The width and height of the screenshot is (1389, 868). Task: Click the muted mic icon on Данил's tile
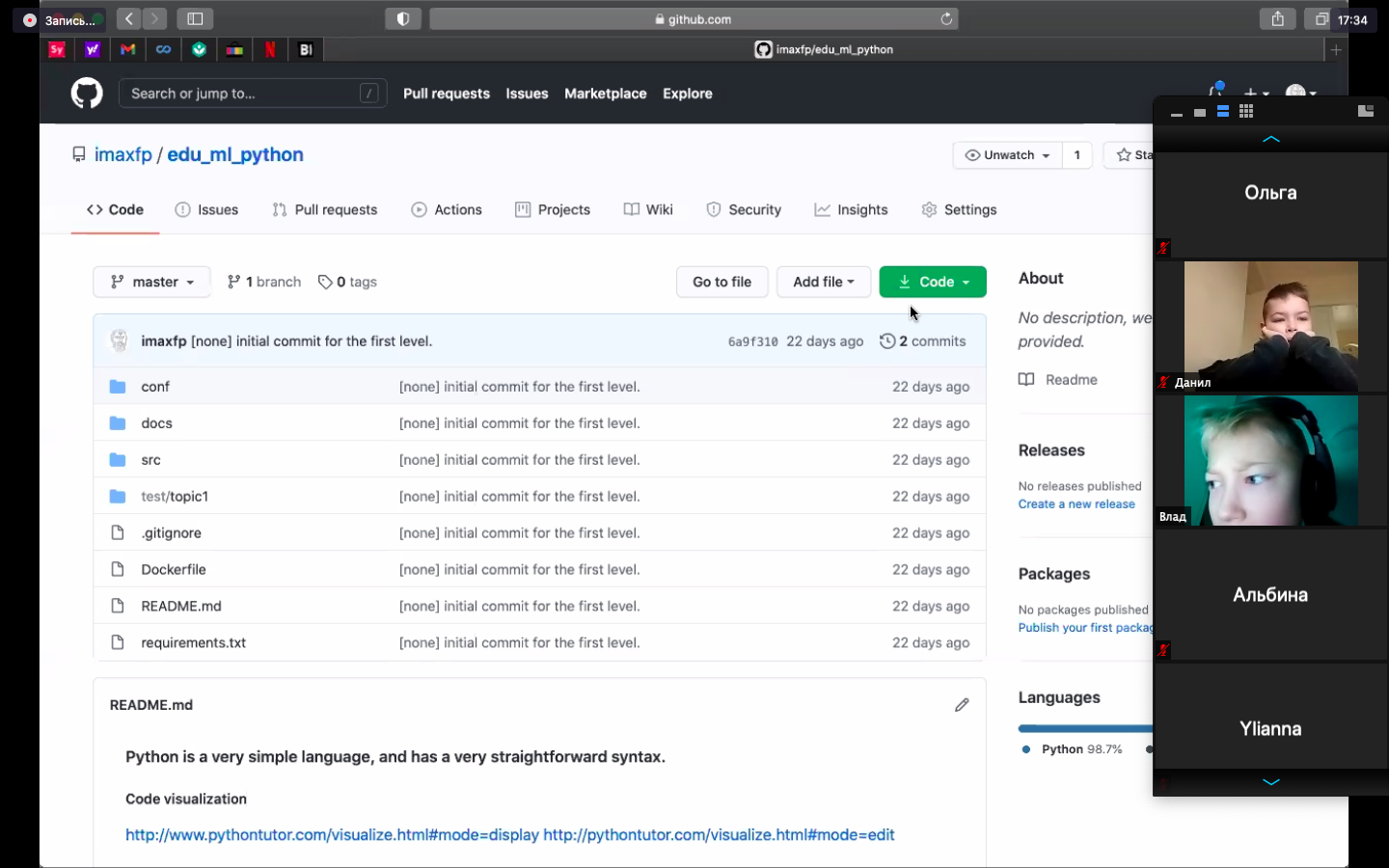[1163, 382]
